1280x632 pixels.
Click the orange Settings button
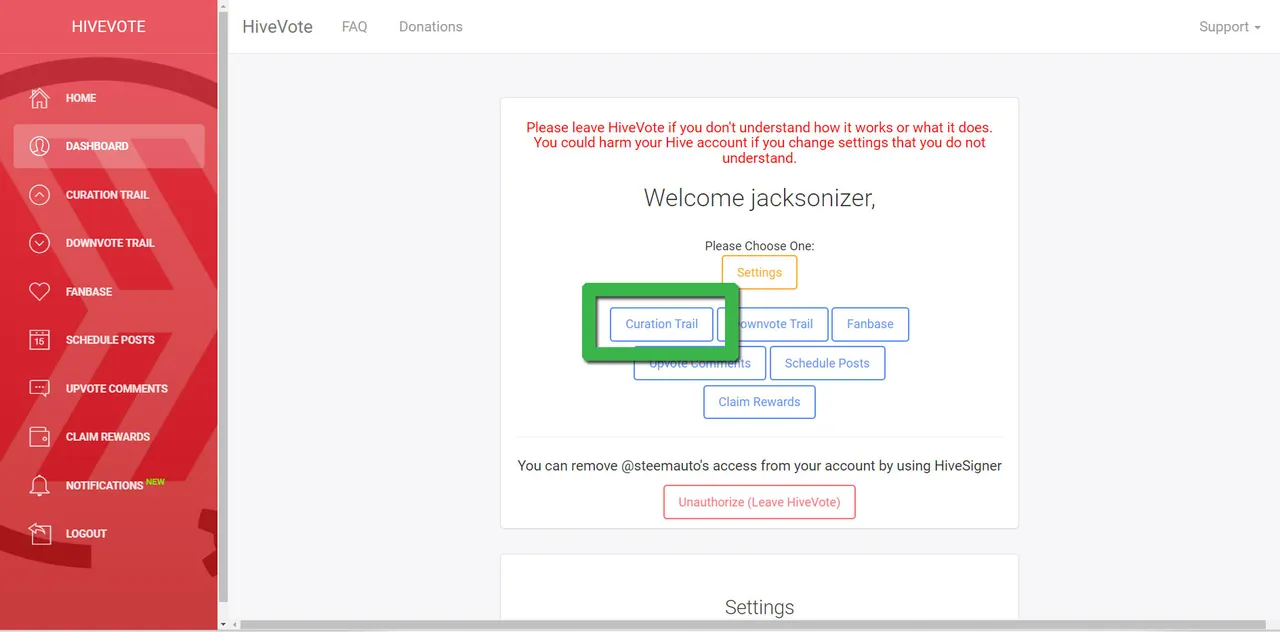point(759,272)
